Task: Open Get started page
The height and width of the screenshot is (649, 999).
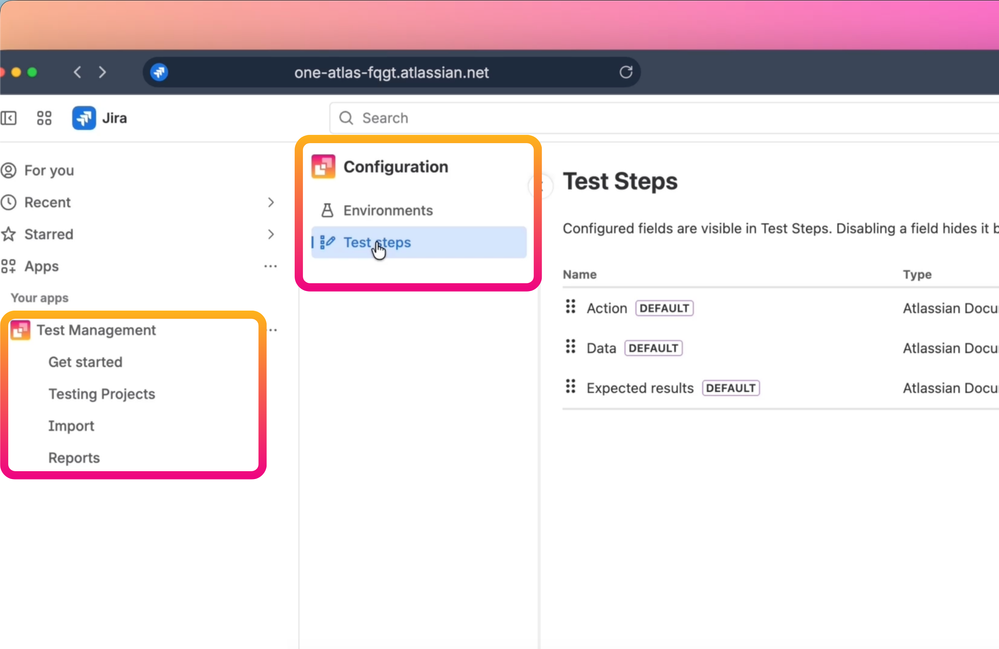Action: [x=85, y=362]
